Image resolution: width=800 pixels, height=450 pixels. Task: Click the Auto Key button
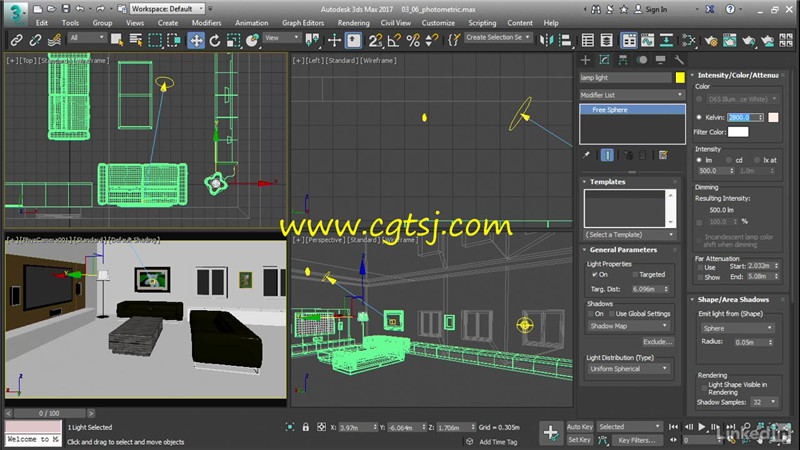(x=580, y=427)
